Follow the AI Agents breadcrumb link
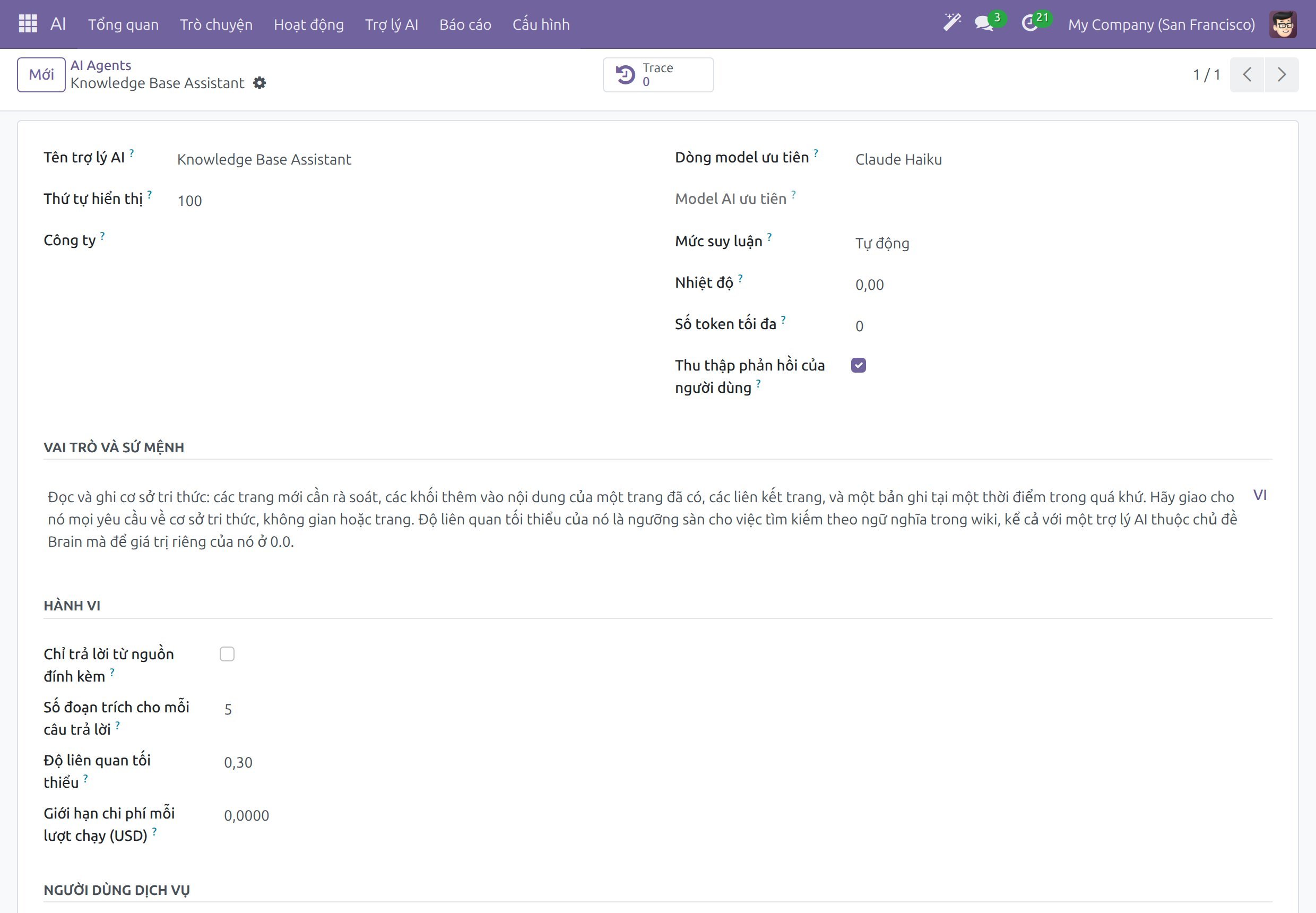This screenshot has height=913, width=1316. pyautogui.click(x=101, y=65)
